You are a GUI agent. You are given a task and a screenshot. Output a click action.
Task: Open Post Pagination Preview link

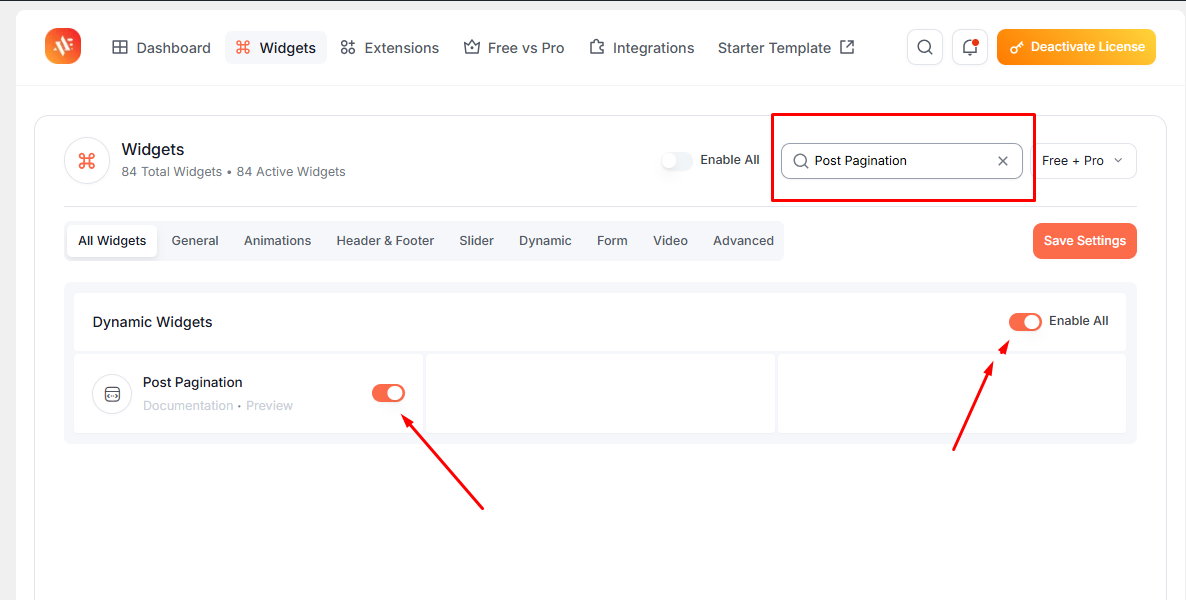[x=269, y=406]
